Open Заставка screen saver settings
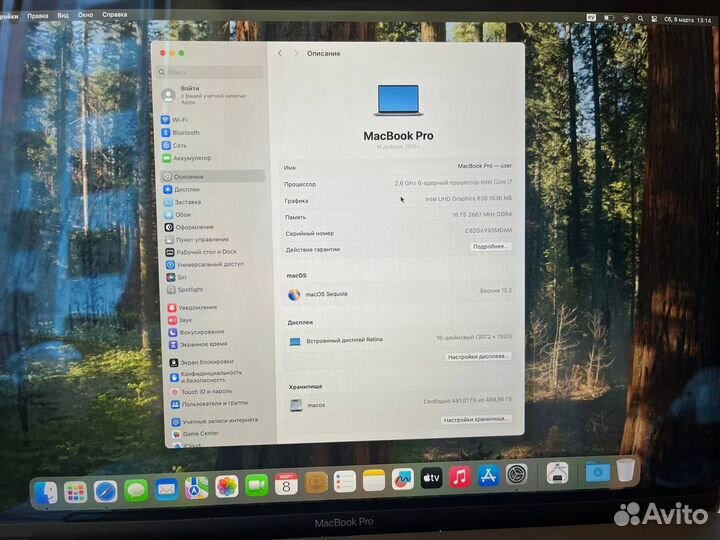This screenshot has width=720, height=540. (183, 202)
